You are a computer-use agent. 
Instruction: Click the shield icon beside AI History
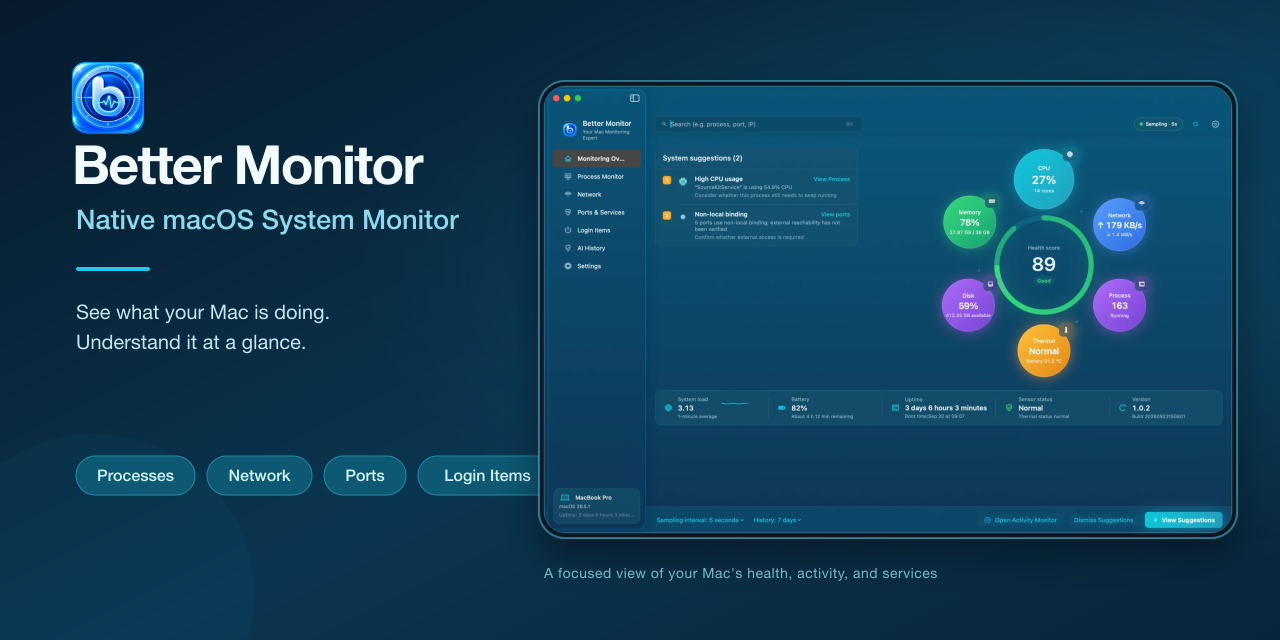click(568, 248)
